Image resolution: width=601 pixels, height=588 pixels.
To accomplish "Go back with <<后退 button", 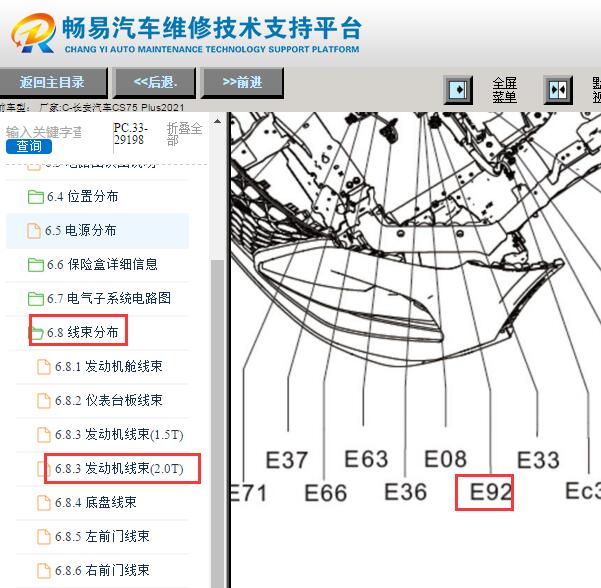I will click(x=155, y=82).
